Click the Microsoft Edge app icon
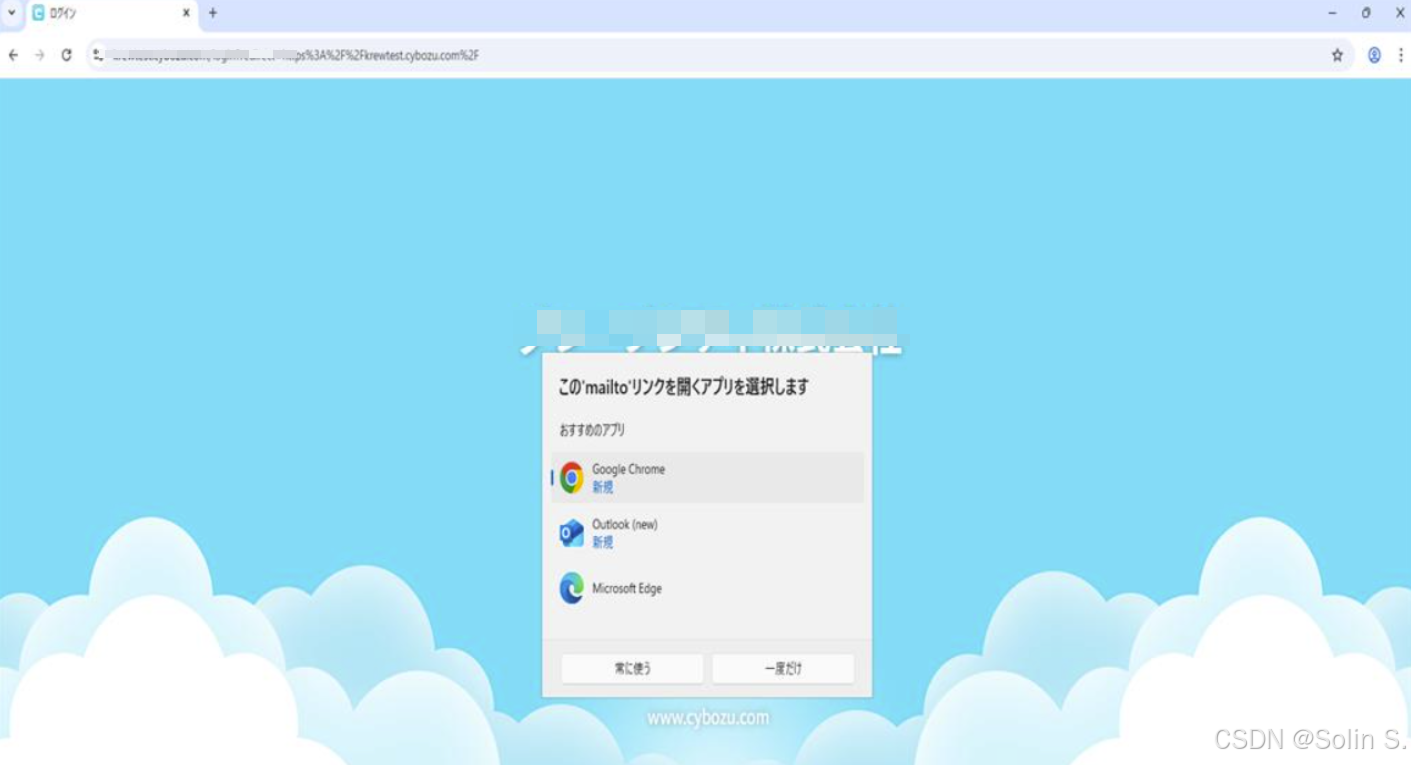 coord(572,588)
